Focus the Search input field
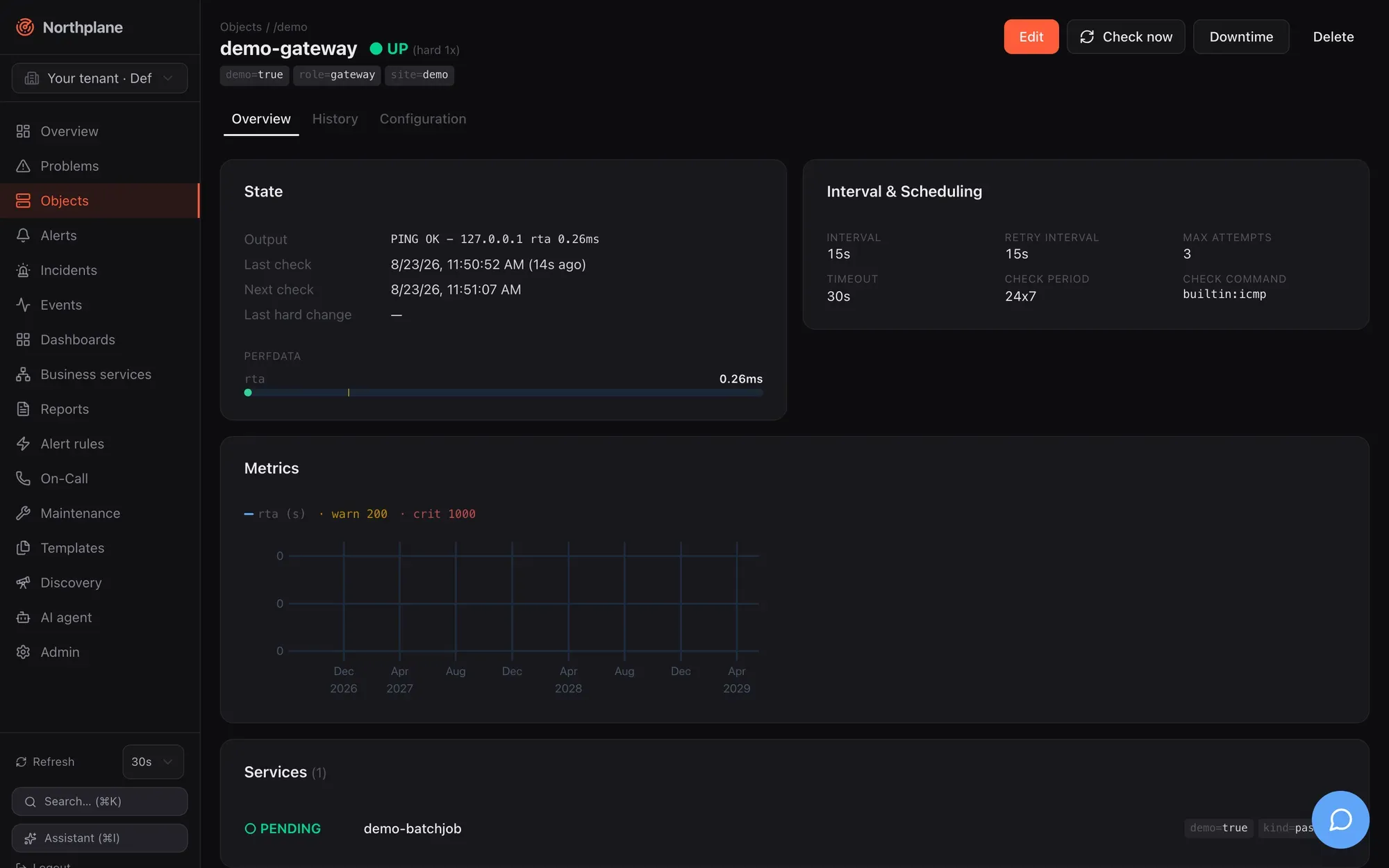Image resolution: width=1389 pixels, height=868 pixels. click(100, 802)
